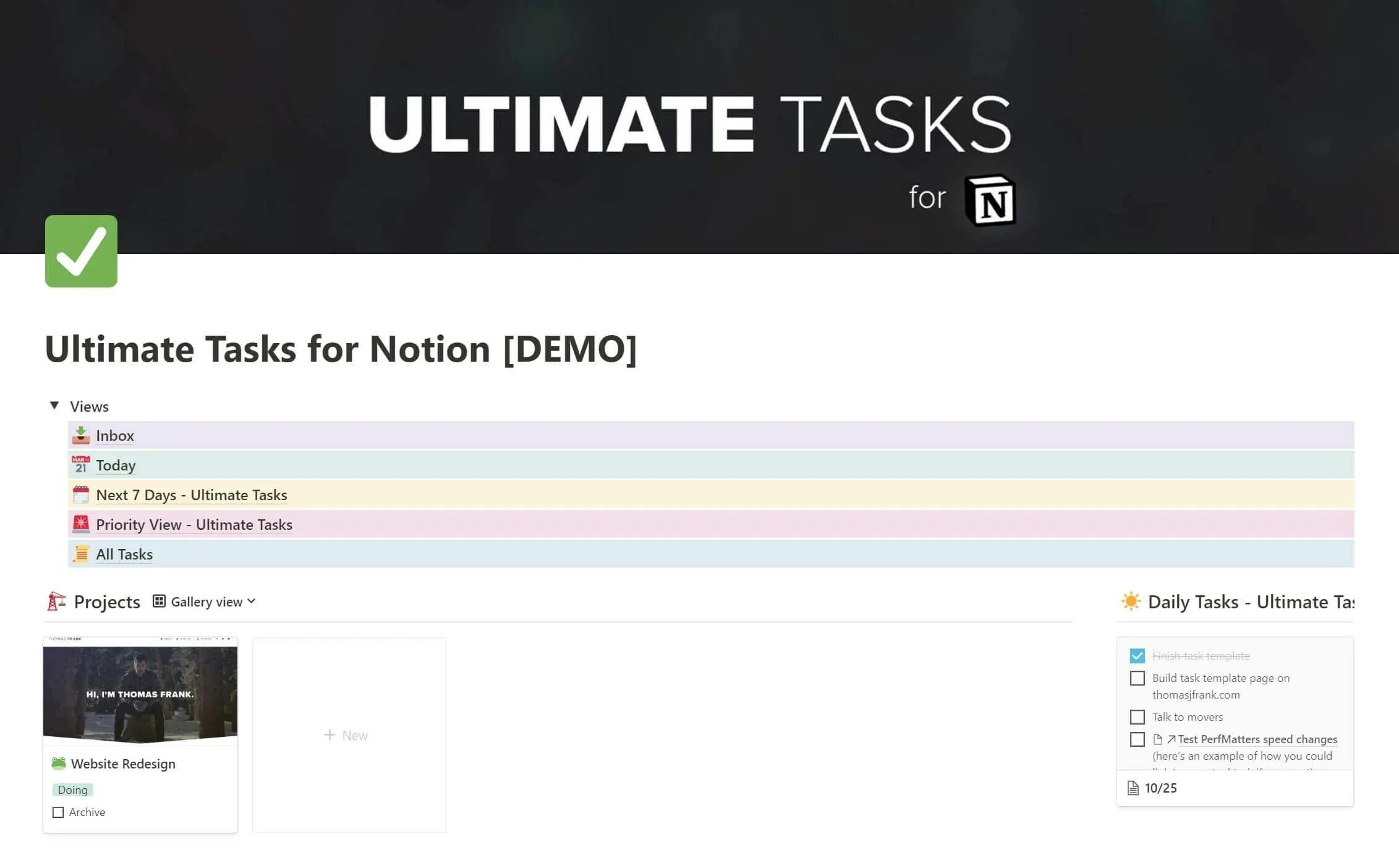Check the Talk to movers task

click(1137, 717)
